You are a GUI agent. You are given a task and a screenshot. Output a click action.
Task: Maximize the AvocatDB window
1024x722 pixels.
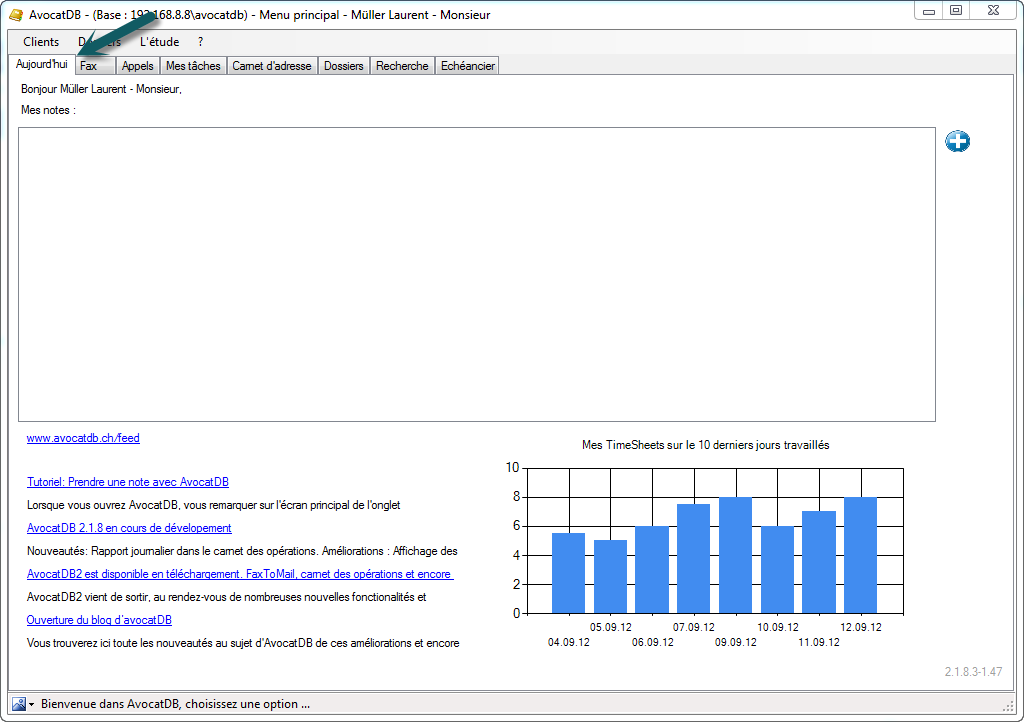pos(956,11)
